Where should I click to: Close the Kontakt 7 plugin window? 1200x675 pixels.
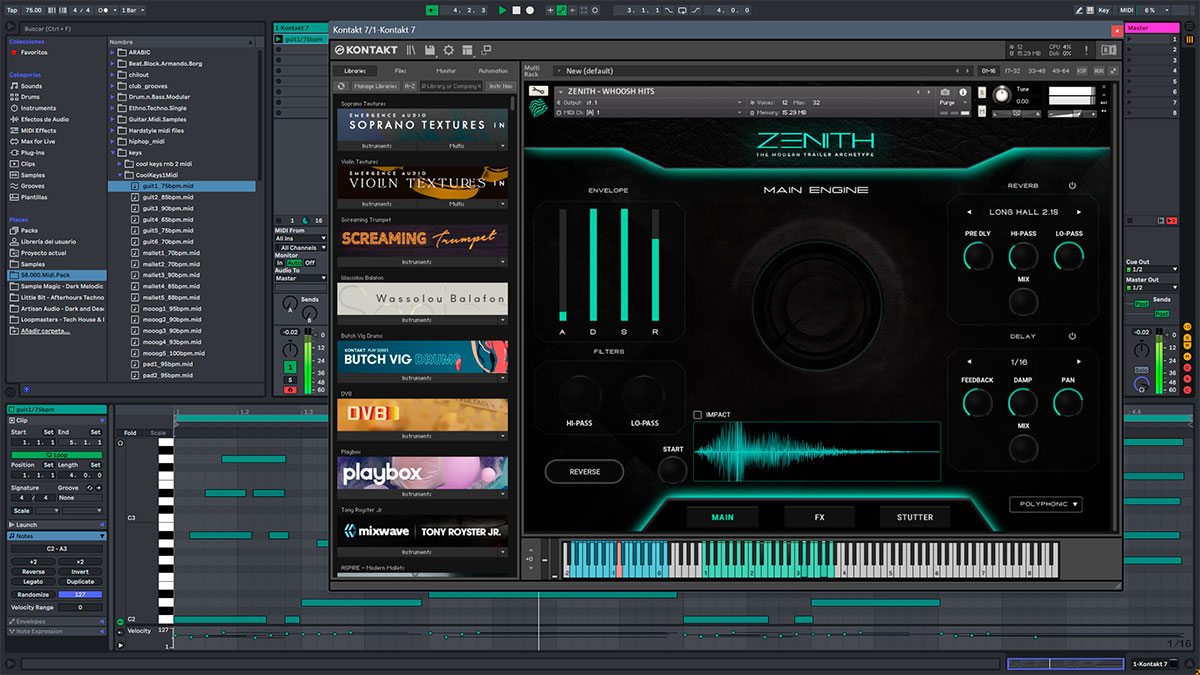coord(1116,31)
